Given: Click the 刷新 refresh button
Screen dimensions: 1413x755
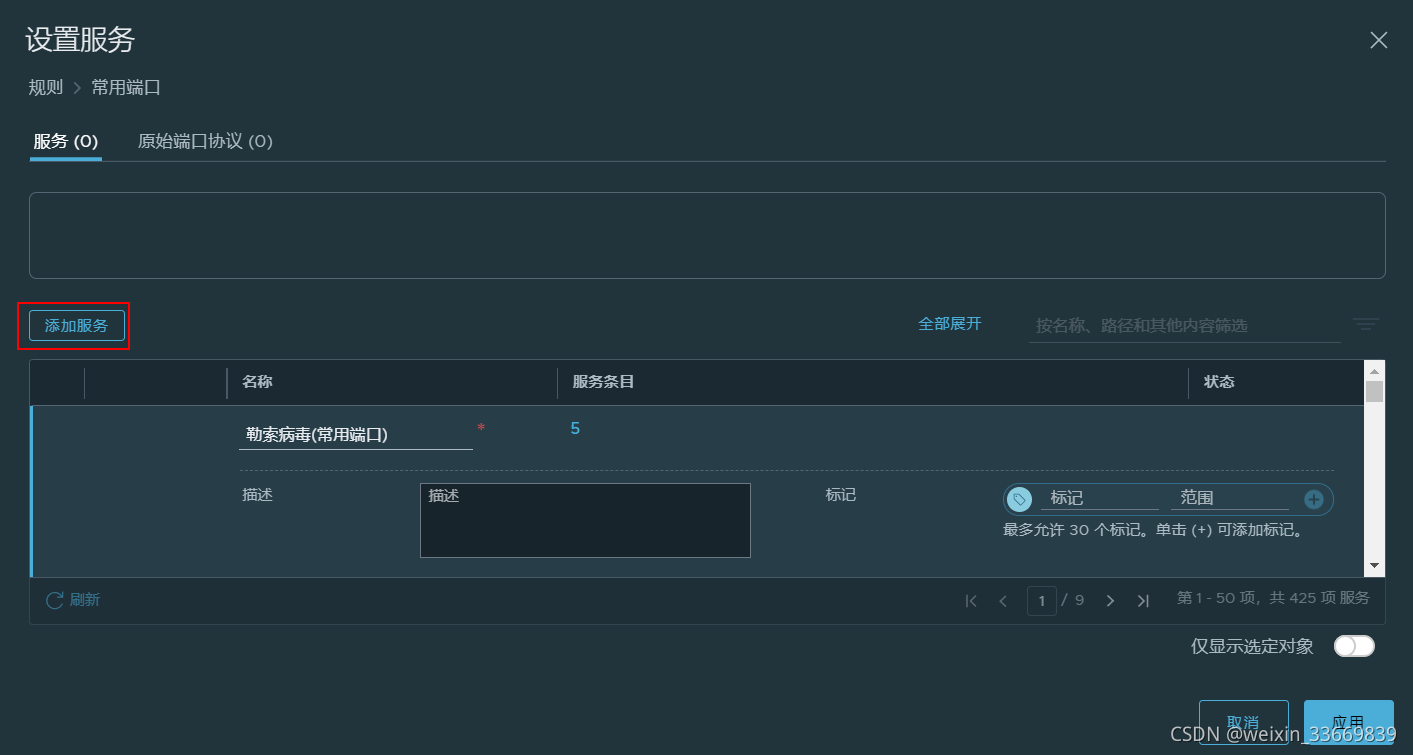Looking at the screenshot, I should pos(73,600).
